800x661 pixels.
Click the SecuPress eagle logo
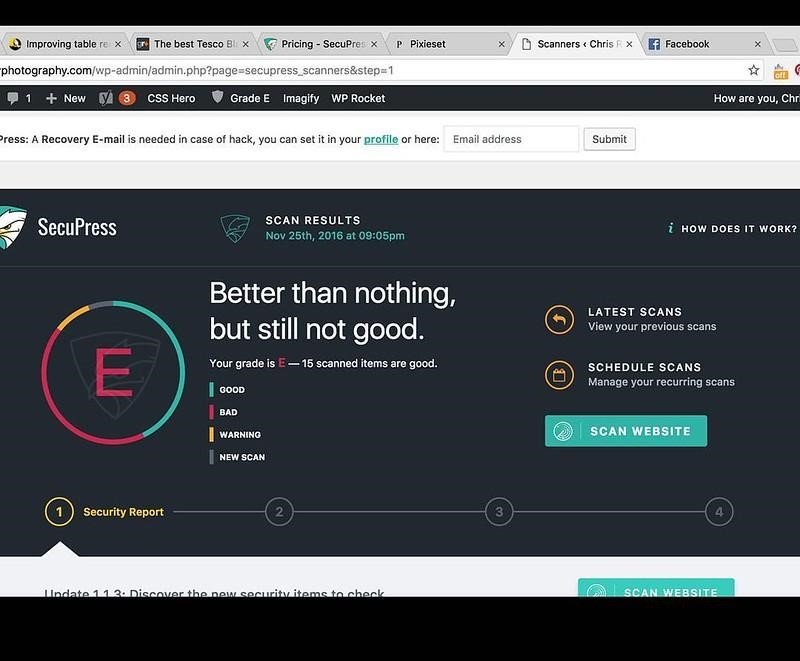point(12,227)
